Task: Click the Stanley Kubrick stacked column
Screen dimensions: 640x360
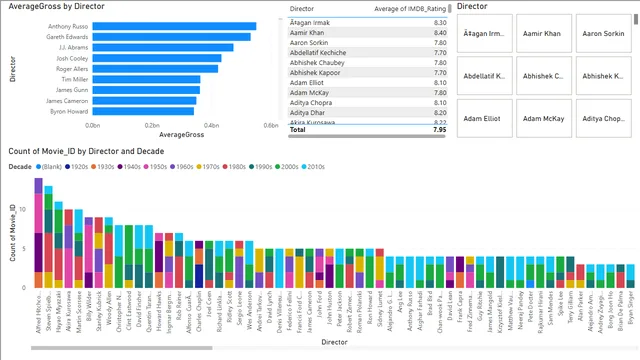Action: pos(99,253)
